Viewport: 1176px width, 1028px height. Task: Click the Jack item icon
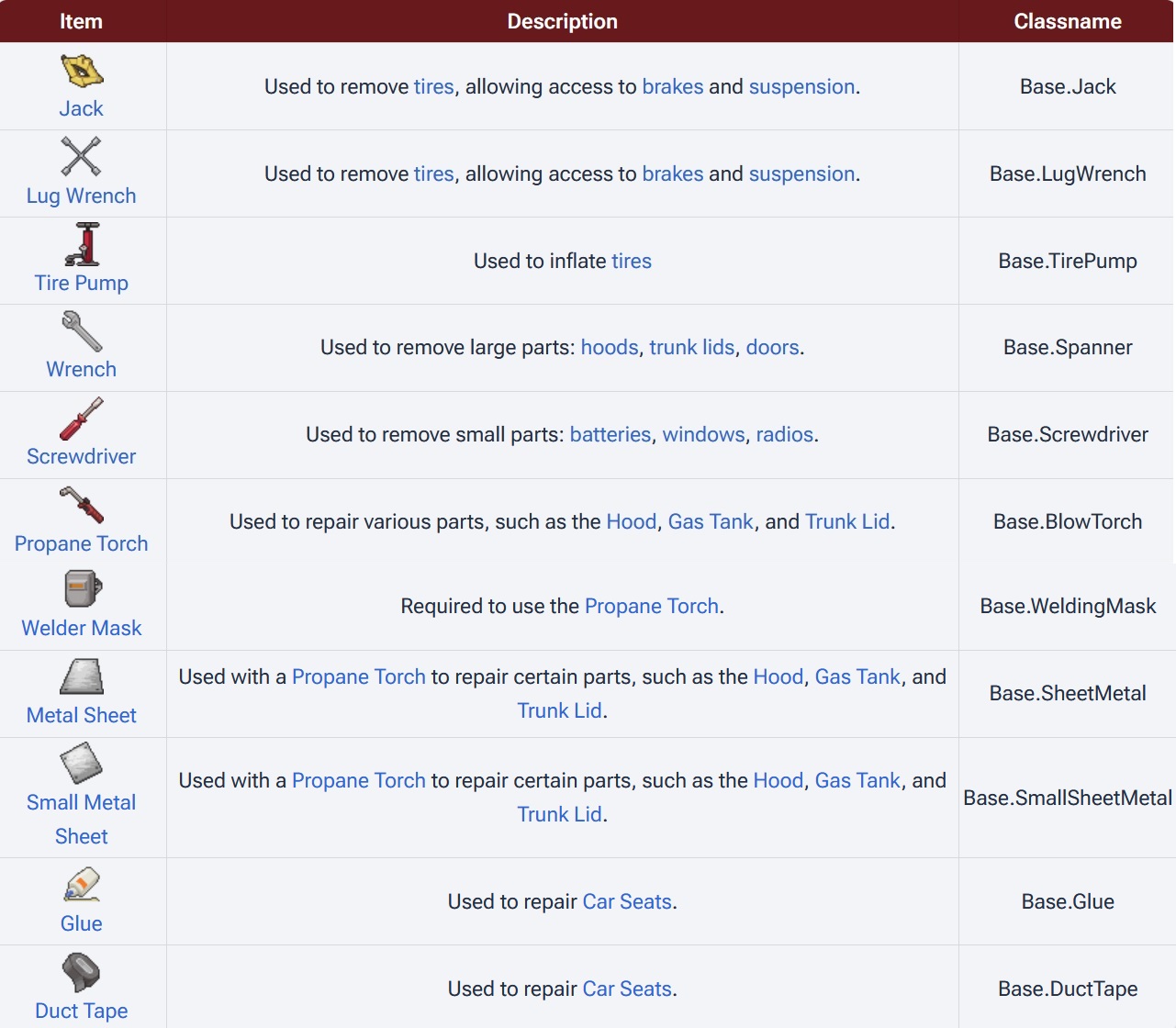point(82,71)
